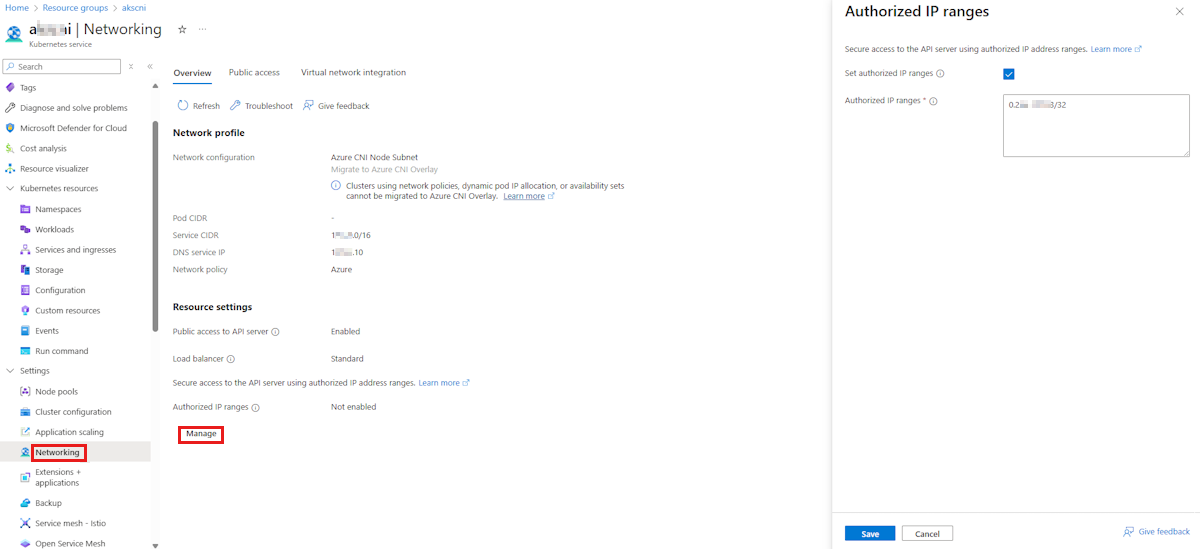Click the Cost analysis icon in the sidebar
The height and width of the screenshot is (549, 1200).
tap(11, 149)
